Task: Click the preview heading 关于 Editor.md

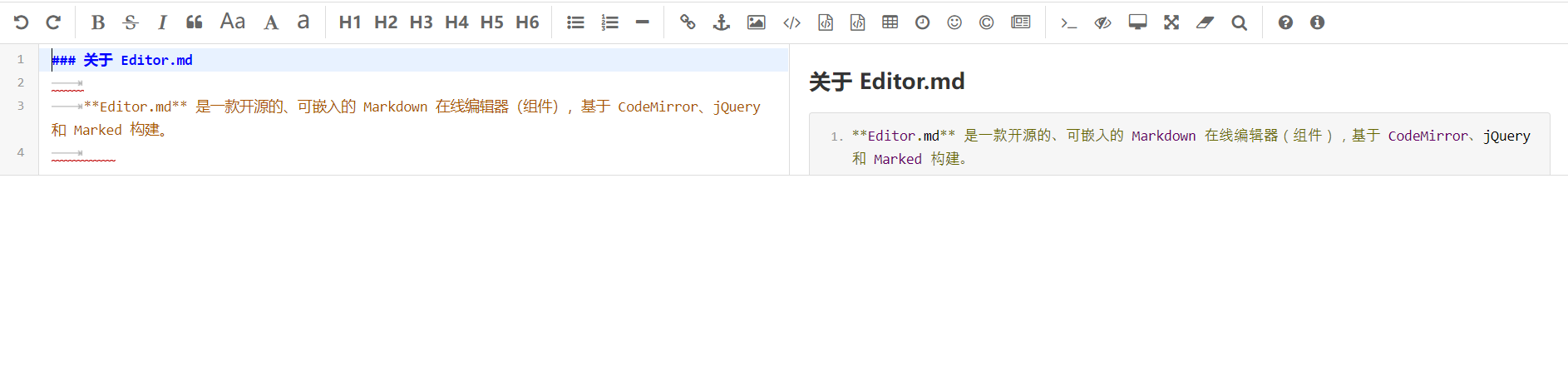Action: 887,82
